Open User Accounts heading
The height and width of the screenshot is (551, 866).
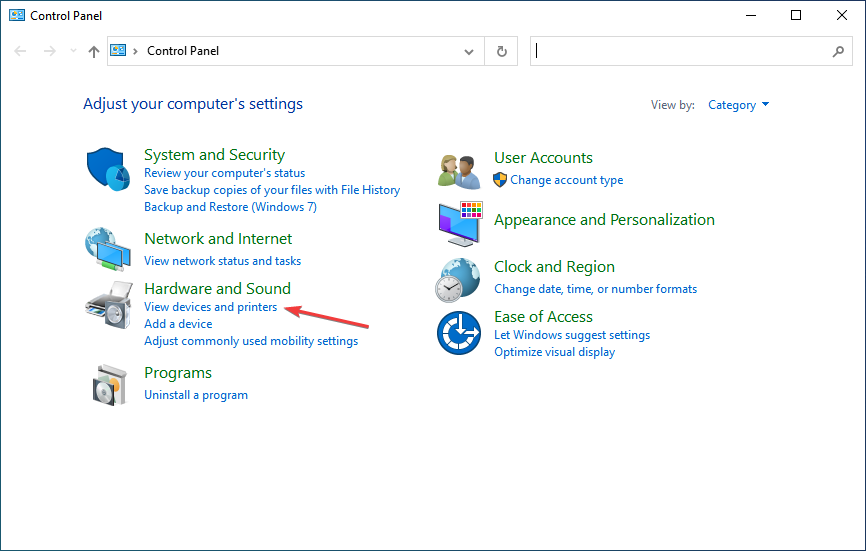tap(543, 158)
